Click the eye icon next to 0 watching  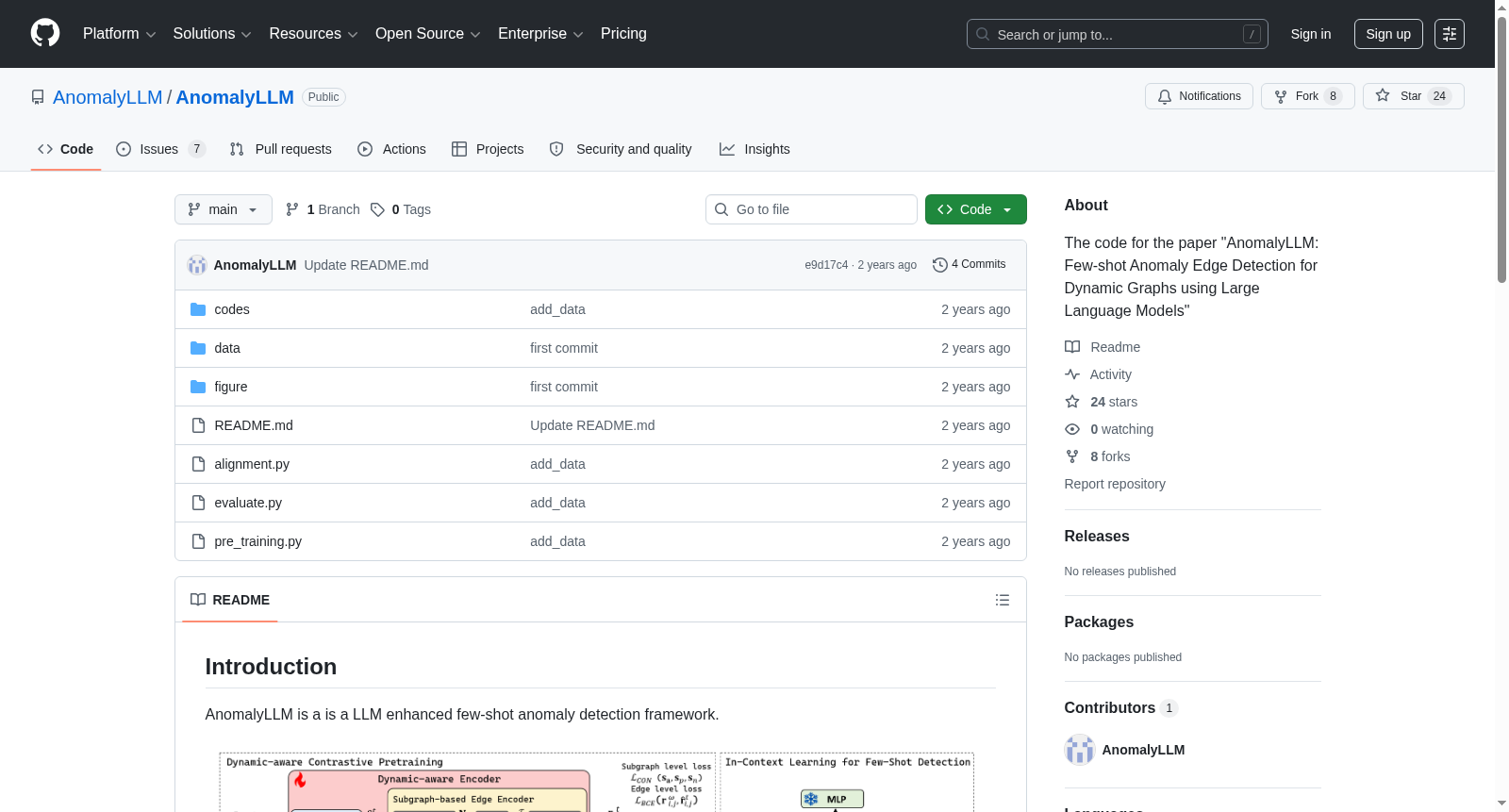point(1072,429)
